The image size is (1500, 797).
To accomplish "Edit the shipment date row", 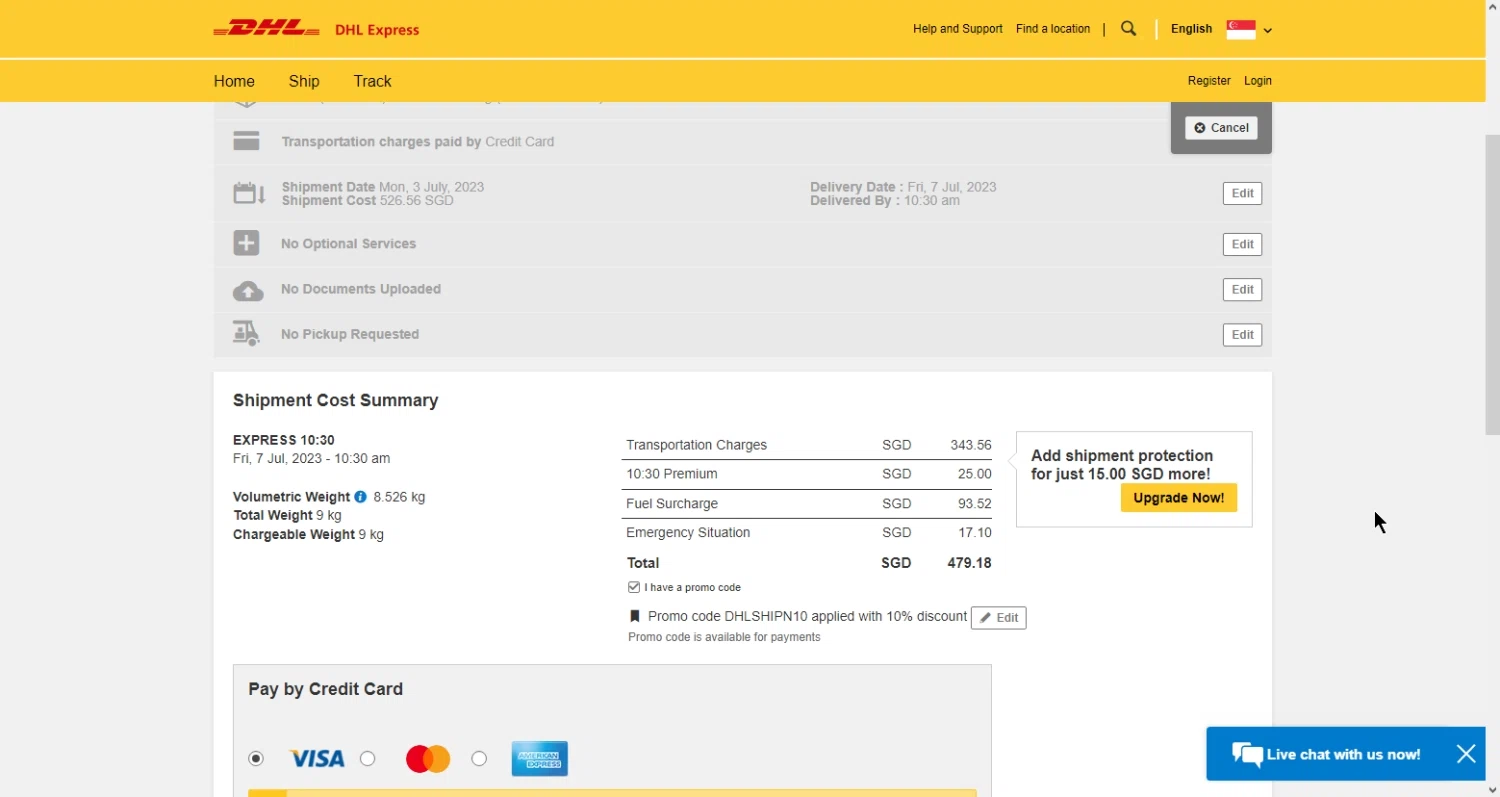I will point(1242,194).
